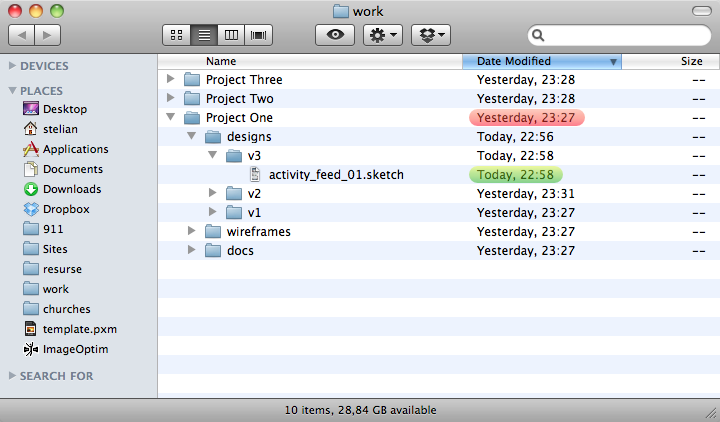This screenshot has height=422, width=720.
Task: Open the Action gear dropdown menu
Action: (x=383, y=35)
